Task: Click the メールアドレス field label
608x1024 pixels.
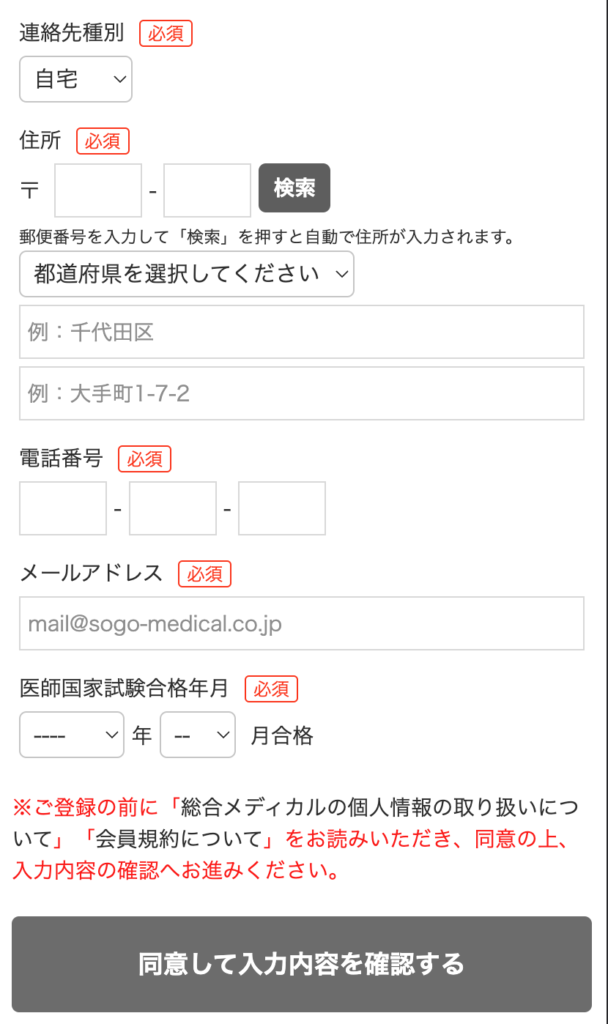Action: coord(91,573)
